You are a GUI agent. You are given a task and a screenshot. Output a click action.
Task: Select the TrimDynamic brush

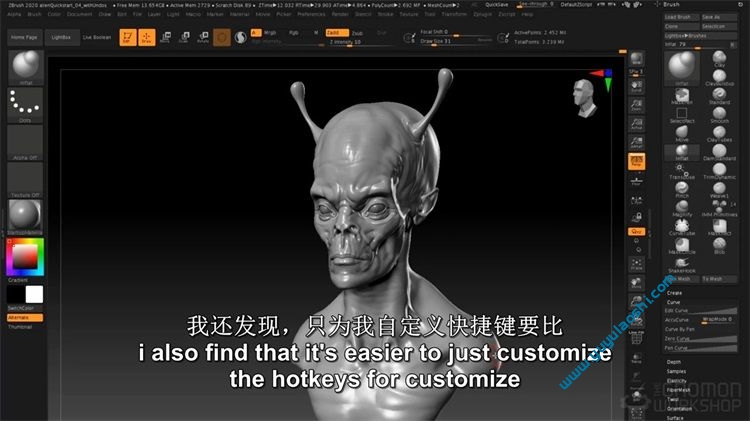click(x=719, y=171)
